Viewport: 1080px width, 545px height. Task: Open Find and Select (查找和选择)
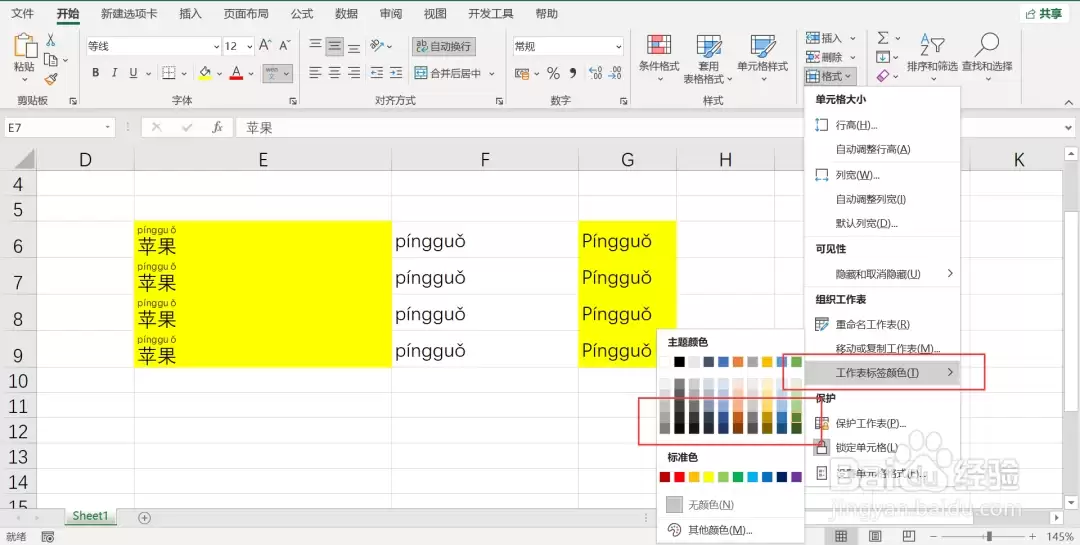[x=987, y=58]
